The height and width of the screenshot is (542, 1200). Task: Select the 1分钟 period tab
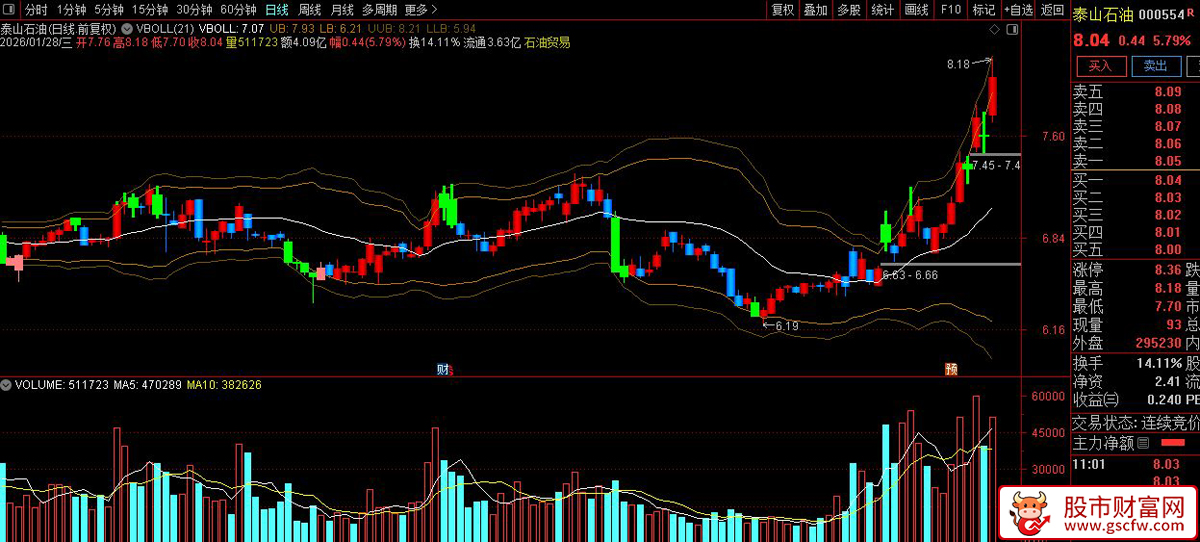point(72,10)
